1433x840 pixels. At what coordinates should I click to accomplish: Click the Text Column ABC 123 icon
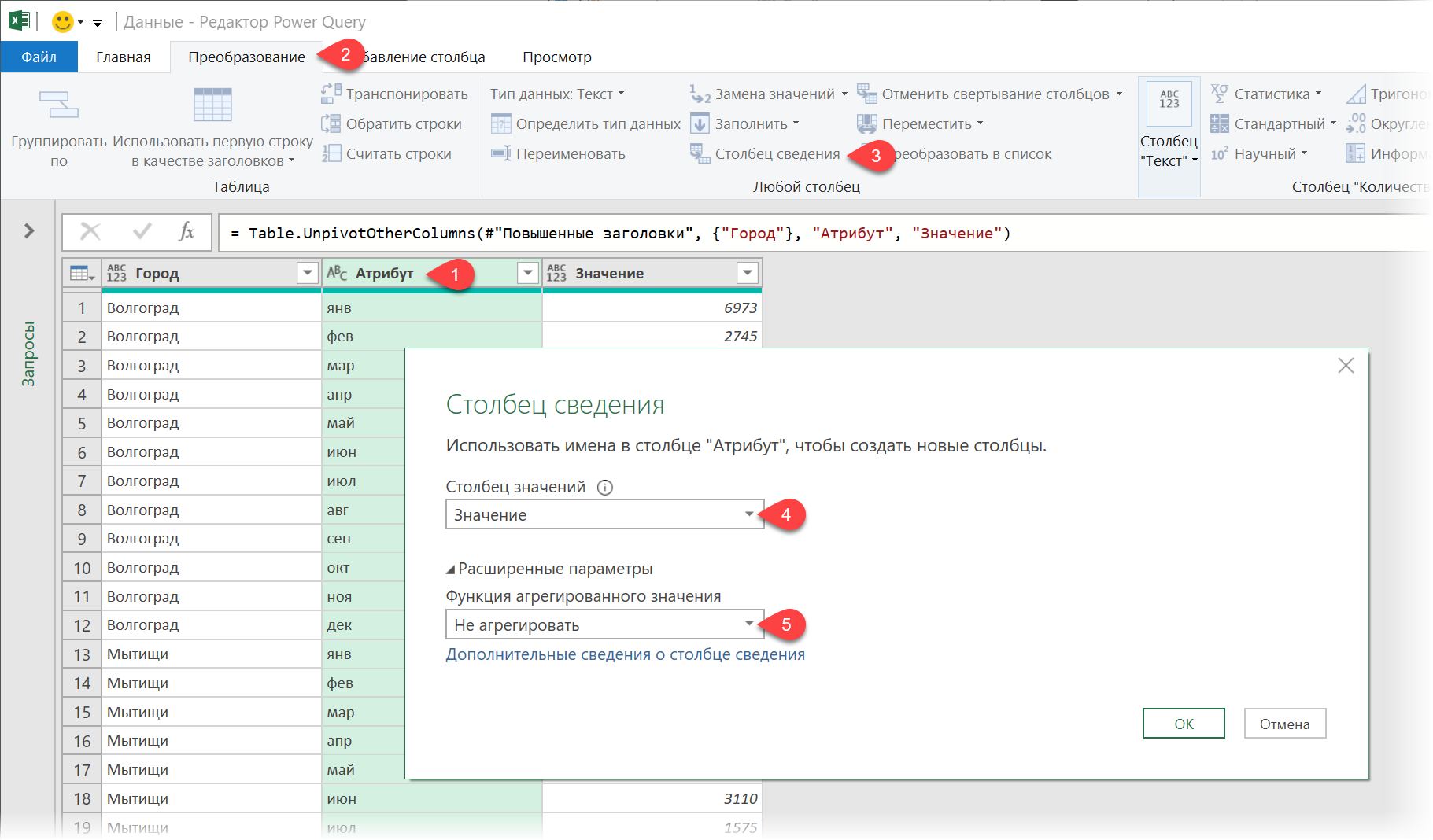click(1169, 103)
